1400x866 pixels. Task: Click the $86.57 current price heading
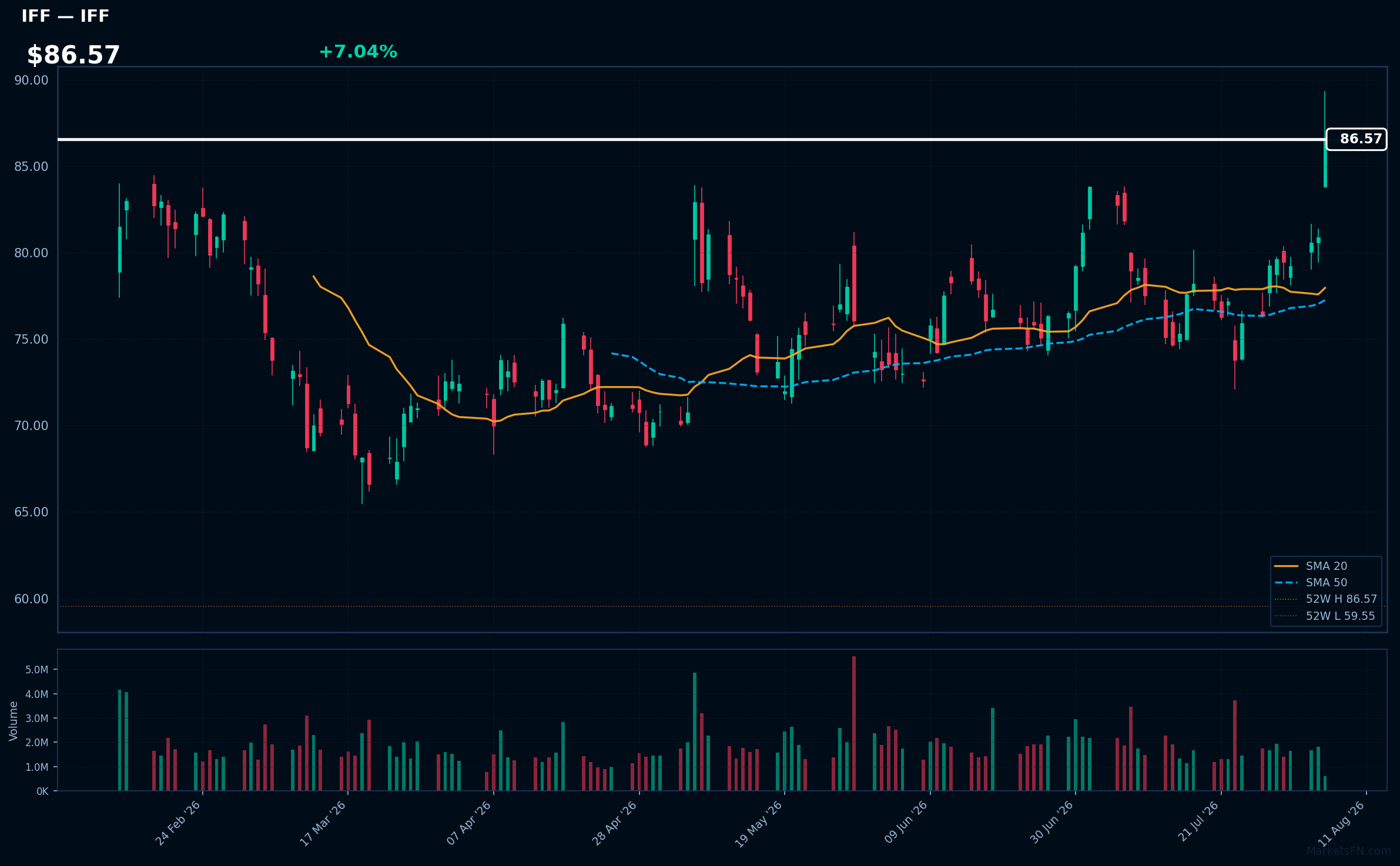pyautogui.click(x=73, y=55)
